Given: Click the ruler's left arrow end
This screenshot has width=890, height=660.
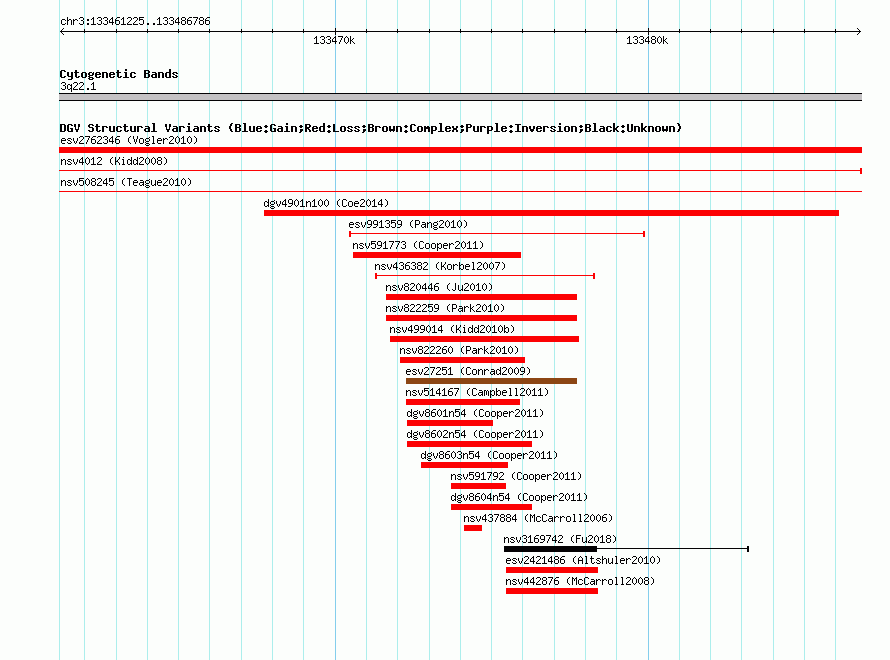Looking at the screenshot, I should (62, 31).
